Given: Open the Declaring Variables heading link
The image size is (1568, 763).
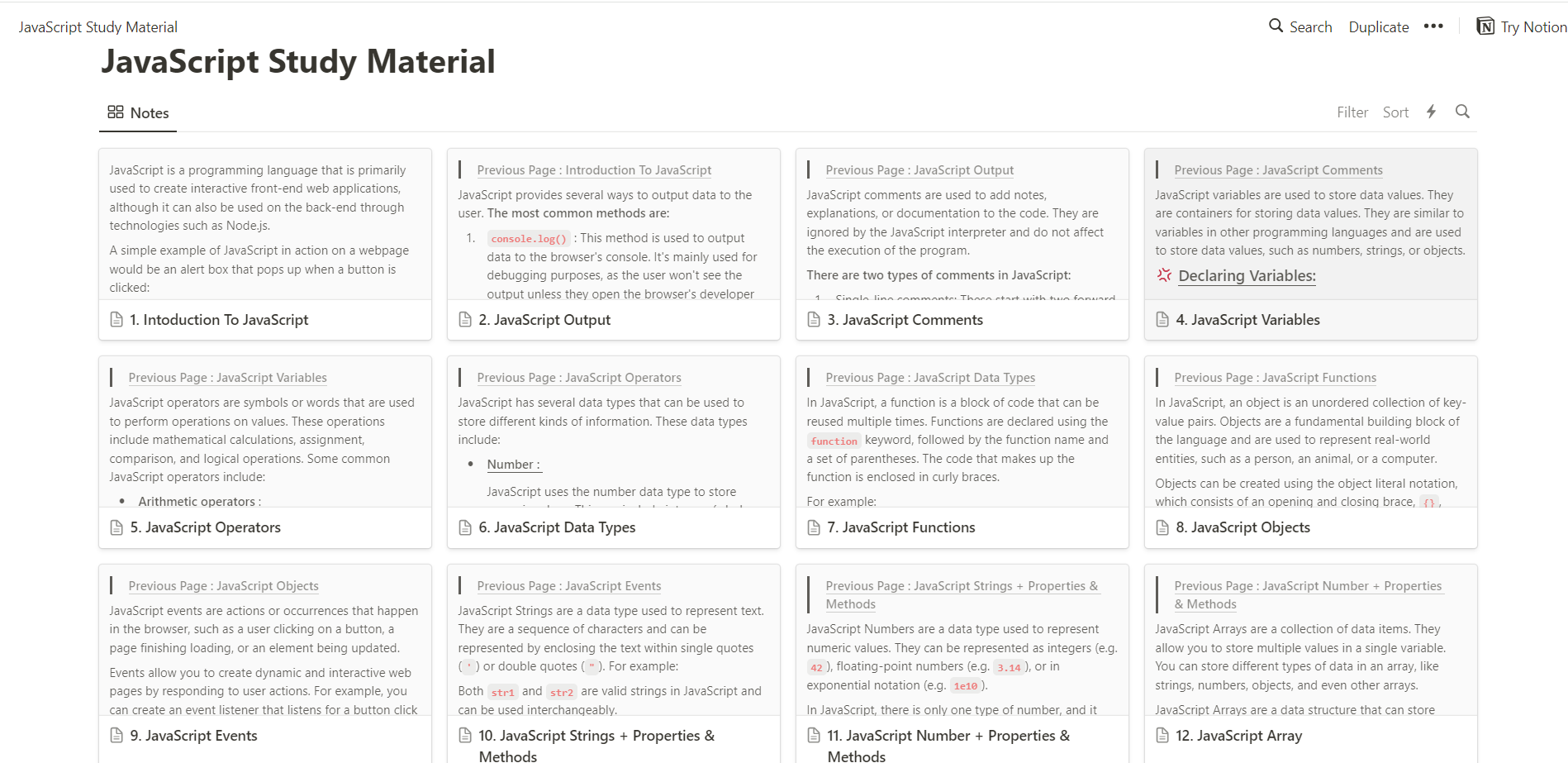Looking at the screenshot, I should click(x=1246, y=276).
